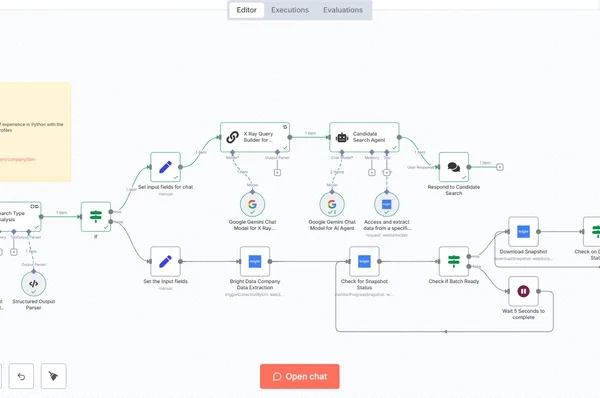This screenshot has height=398, width=600.
Task: Switch to the Executions tab
Action: click(x=290, y=10)
